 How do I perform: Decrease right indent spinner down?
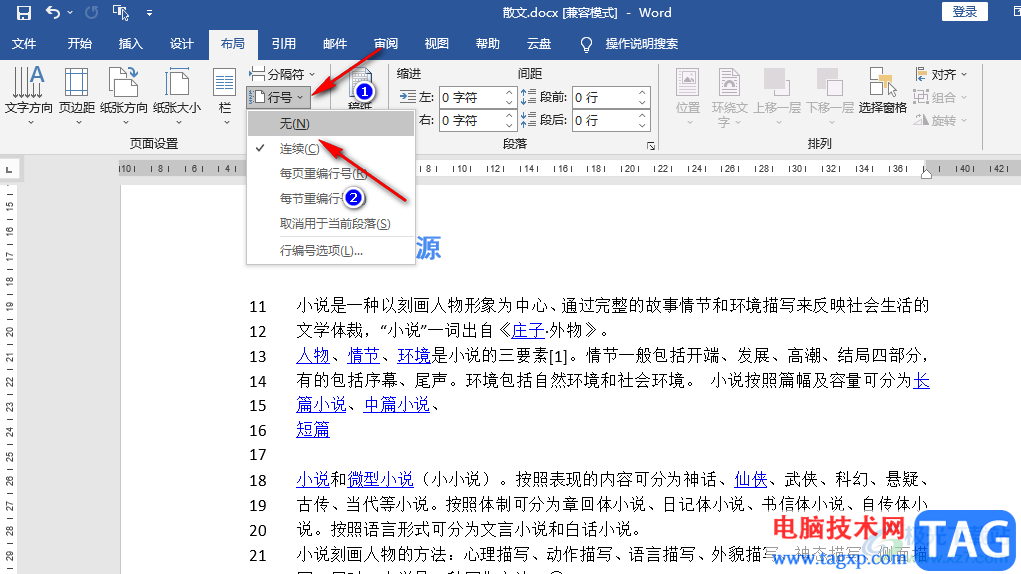[509, 126]
